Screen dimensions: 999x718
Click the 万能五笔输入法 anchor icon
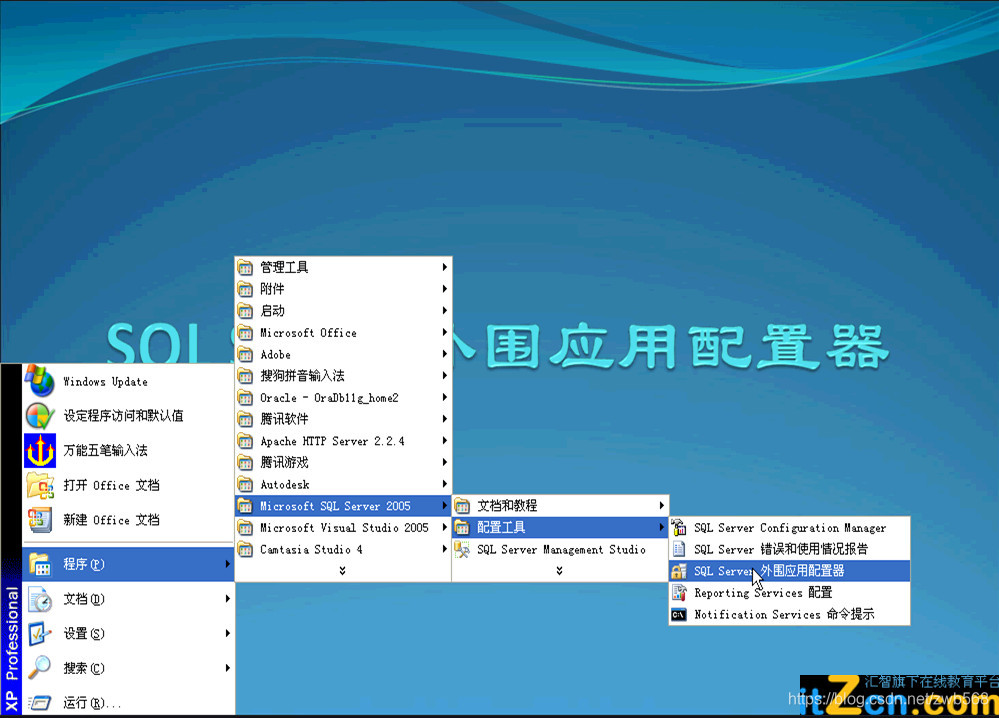[x=40, y=450]
